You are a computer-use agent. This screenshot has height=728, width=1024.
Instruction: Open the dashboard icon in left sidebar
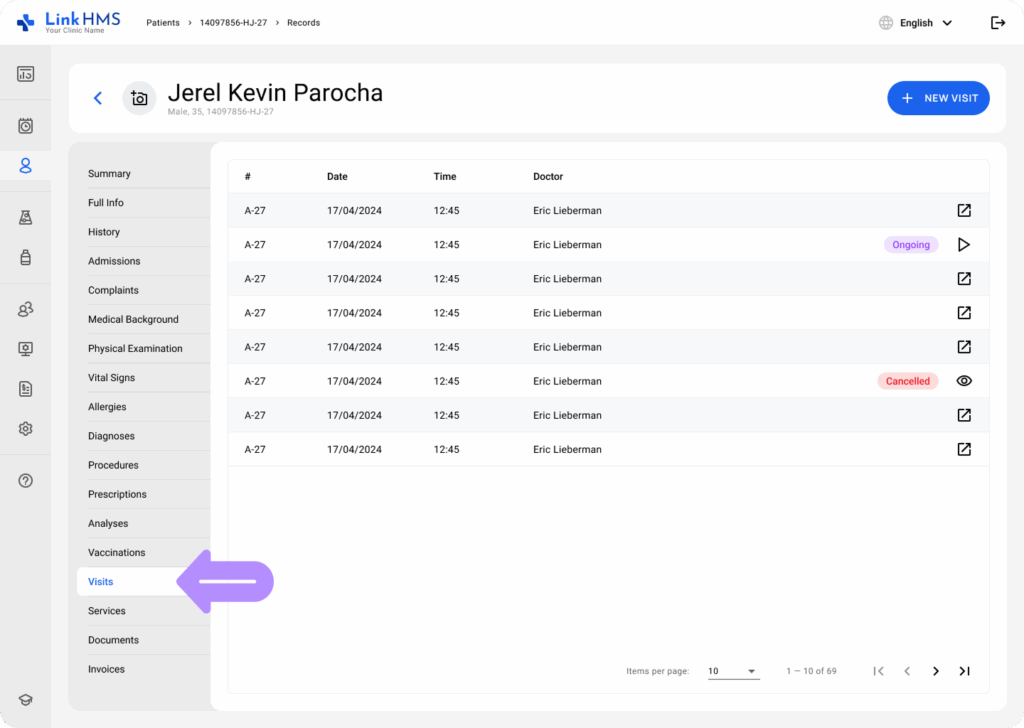(x=25, y=74)
